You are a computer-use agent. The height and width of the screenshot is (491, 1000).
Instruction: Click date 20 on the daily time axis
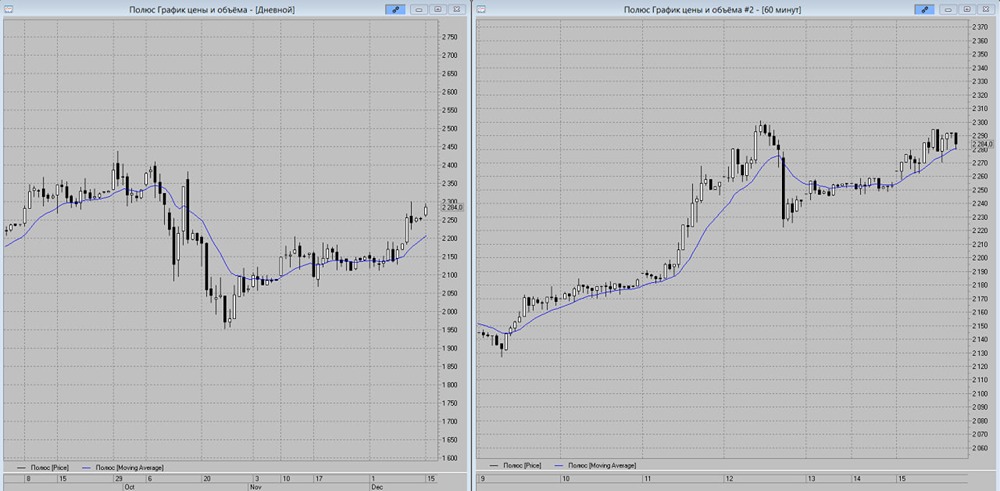pyautogui.click(x=208, y=478)
